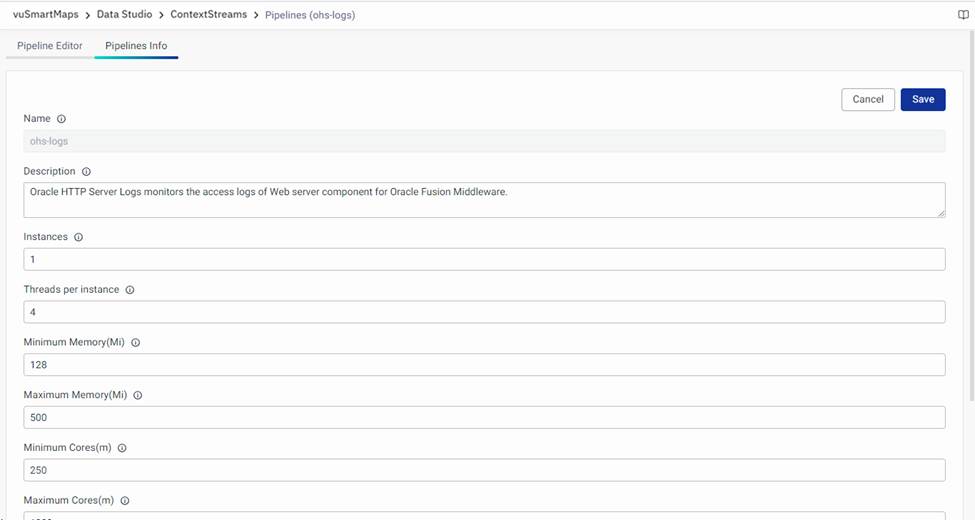Go to vuSmartMaps in breadcrumb

[45, 15]
